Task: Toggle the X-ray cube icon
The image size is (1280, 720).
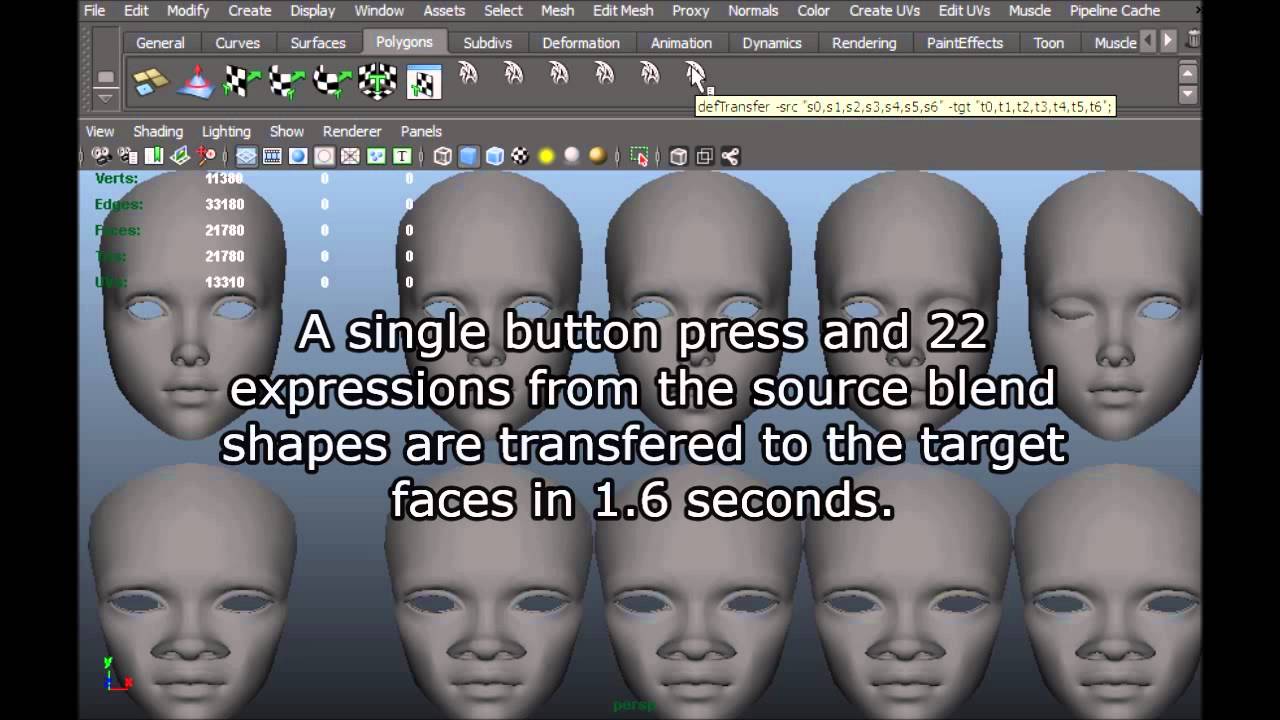Action: click(679, 156)
